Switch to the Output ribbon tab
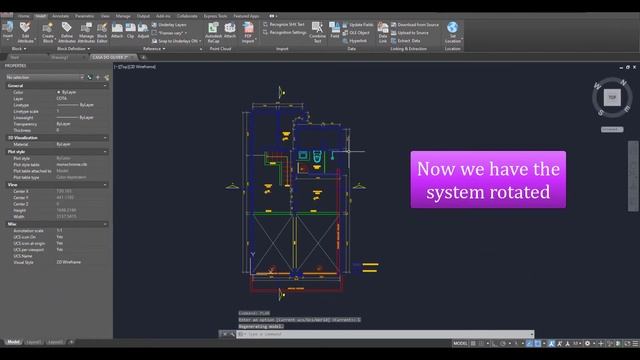Viewport: 640px width, 360px height. [x=143, y=16]
